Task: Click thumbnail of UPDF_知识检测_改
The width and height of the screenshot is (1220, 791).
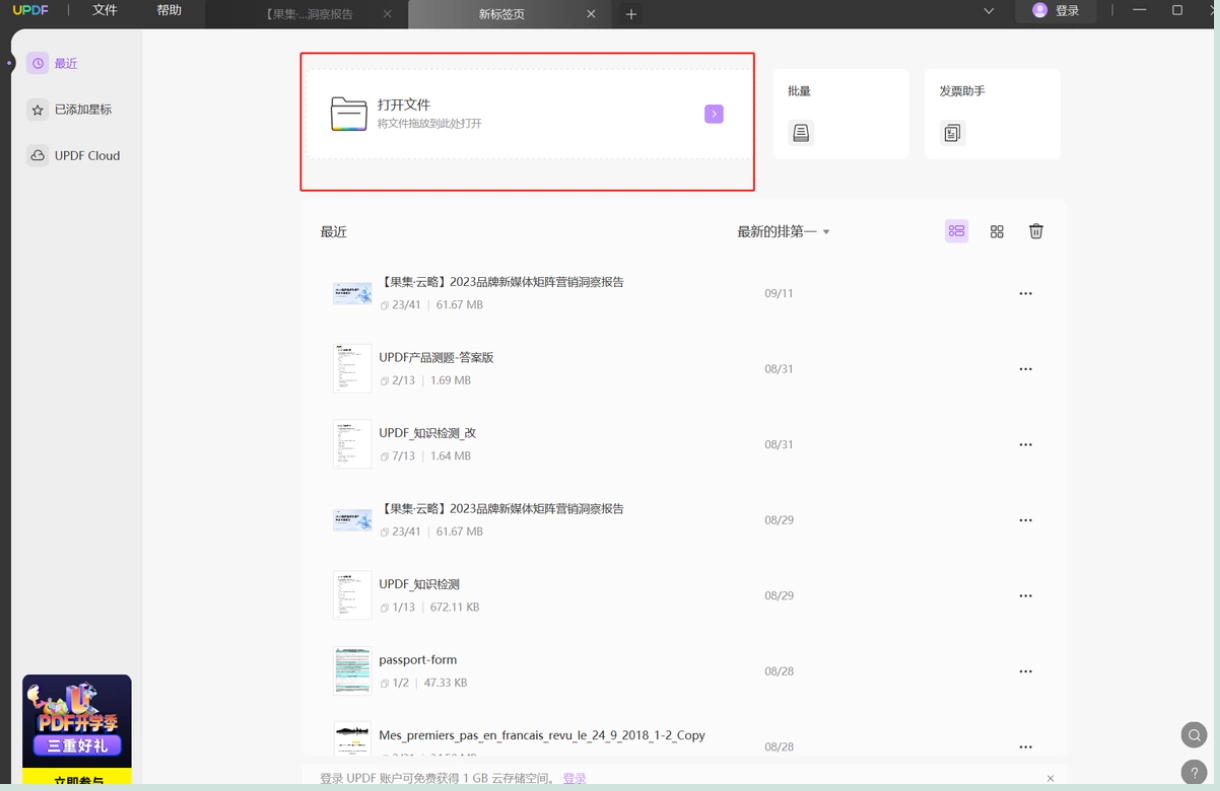Action: [x=352, y=444]
